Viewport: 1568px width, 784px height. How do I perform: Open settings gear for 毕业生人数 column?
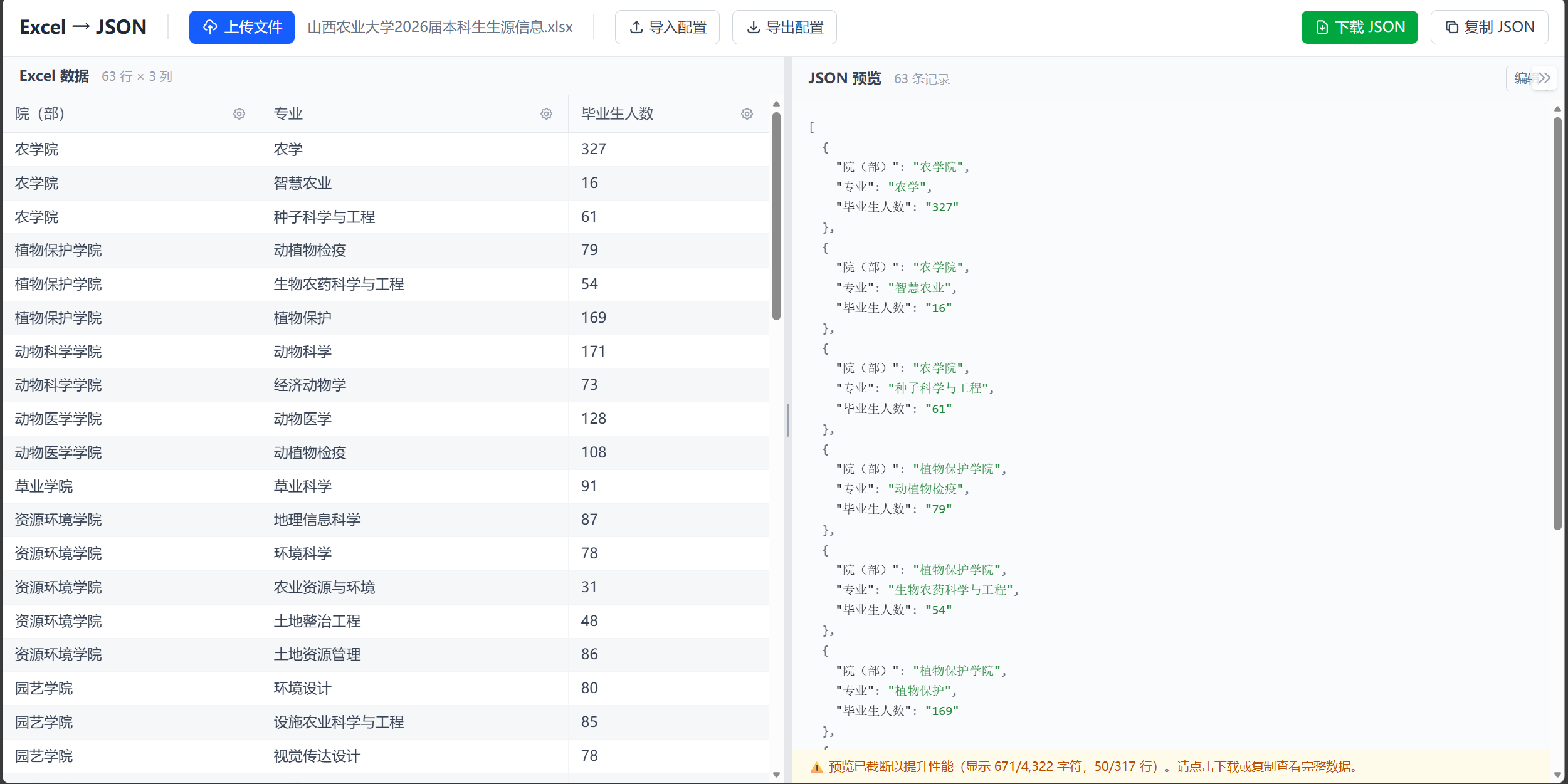click(747, 113)
